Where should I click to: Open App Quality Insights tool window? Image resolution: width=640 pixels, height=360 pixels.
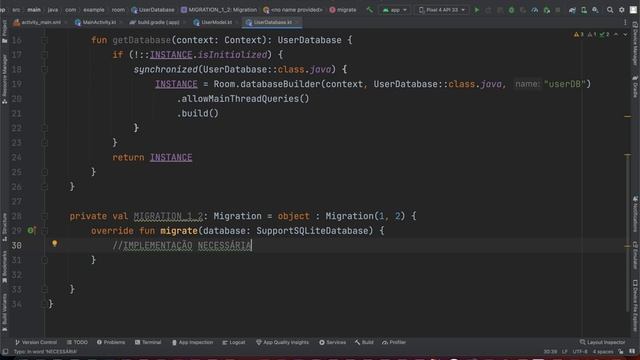tap(282, 342)
